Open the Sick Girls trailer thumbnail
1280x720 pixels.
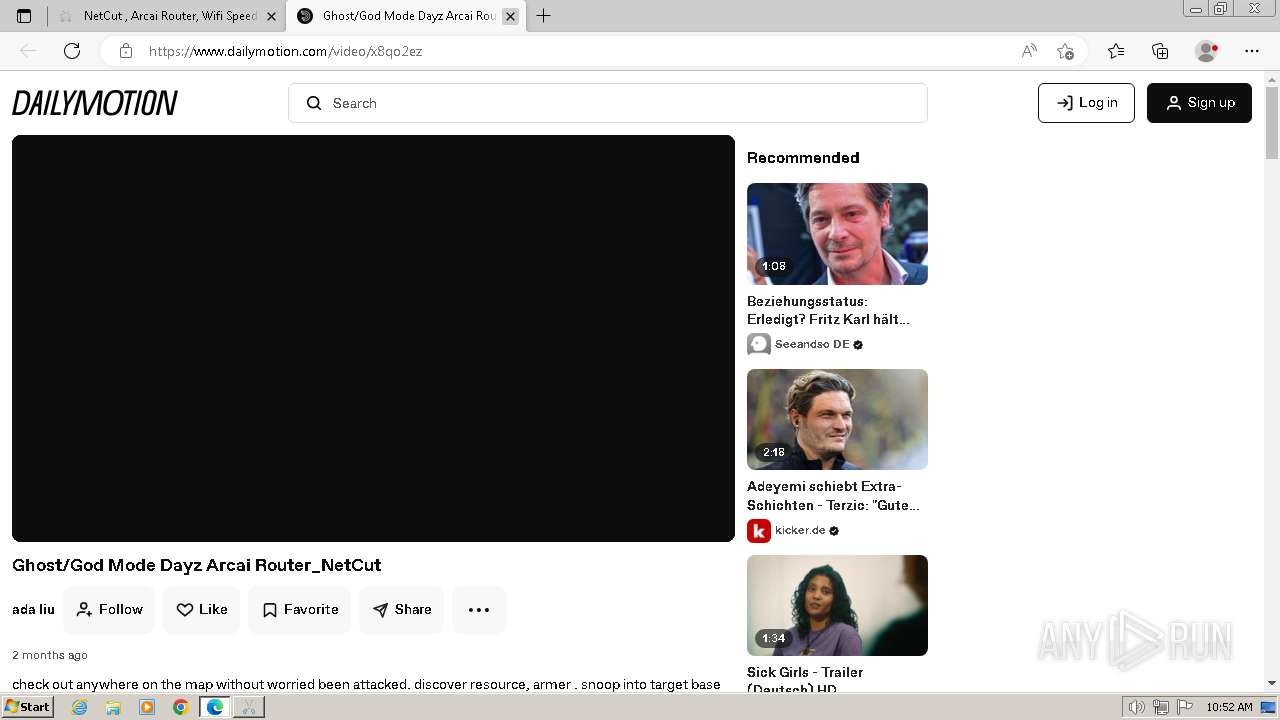pos(837,606)
